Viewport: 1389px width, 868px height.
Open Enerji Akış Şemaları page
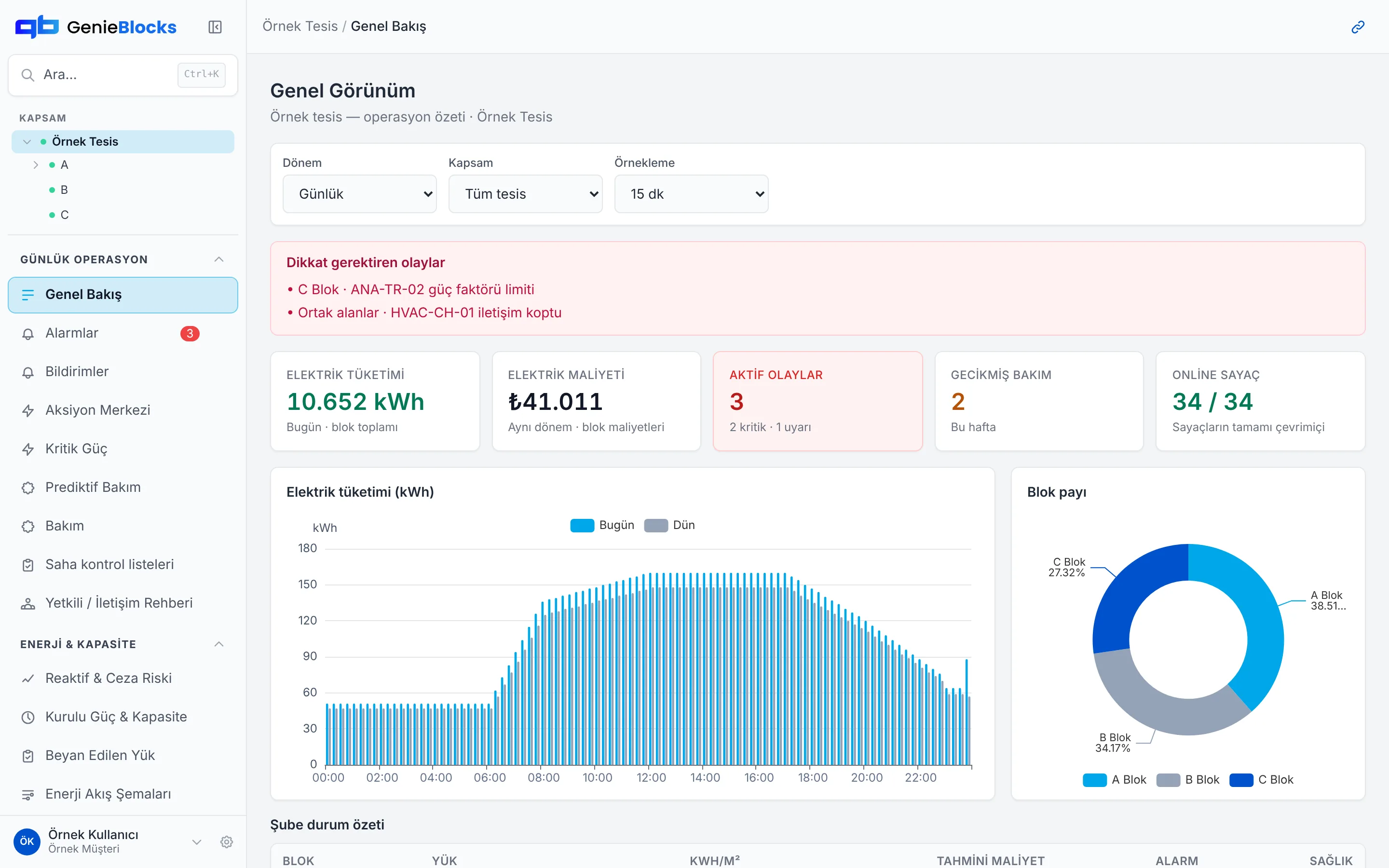coord(123,795)
